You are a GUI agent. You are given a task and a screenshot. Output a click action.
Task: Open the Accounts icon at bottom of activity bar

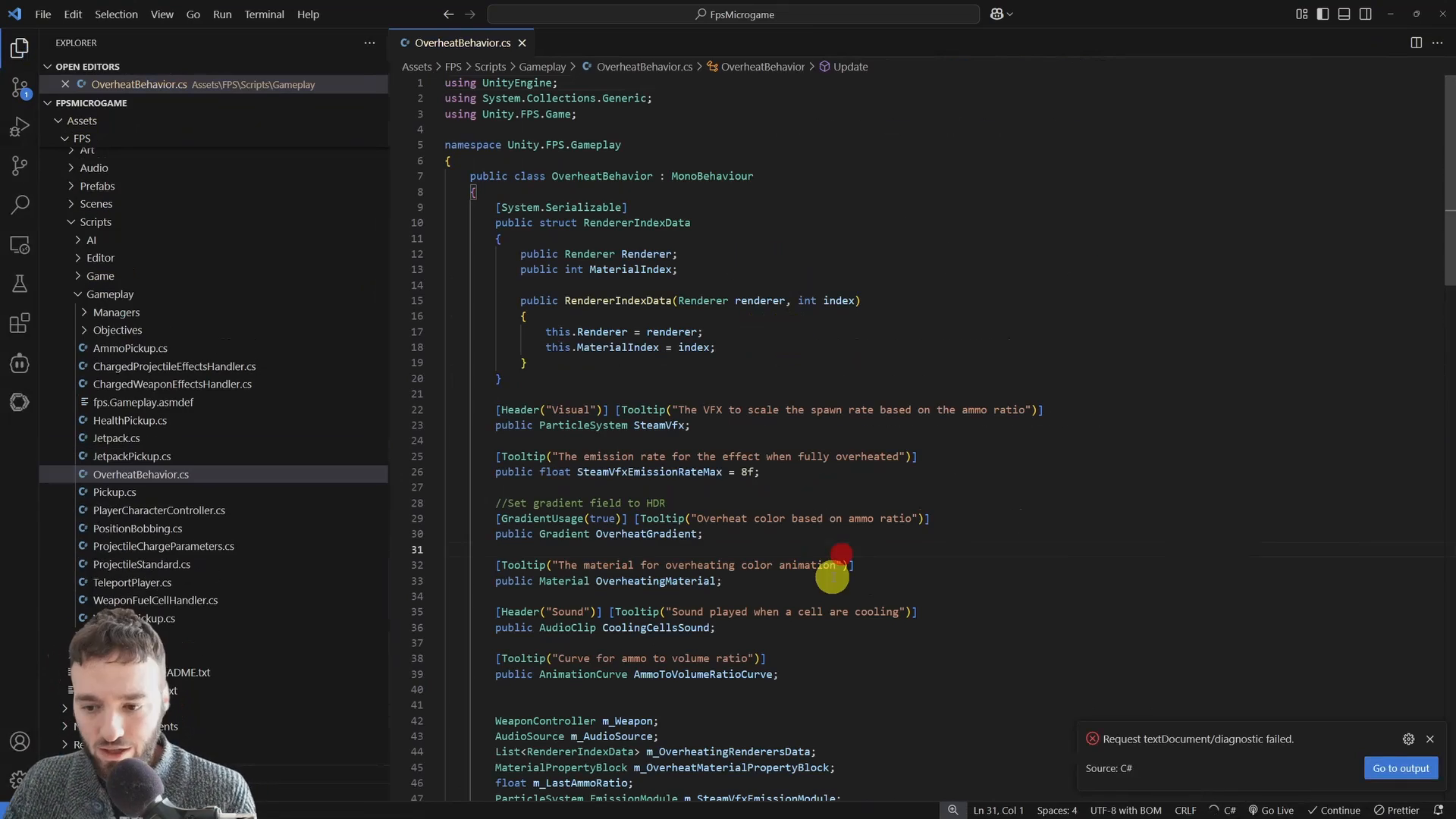click(20, 742)
